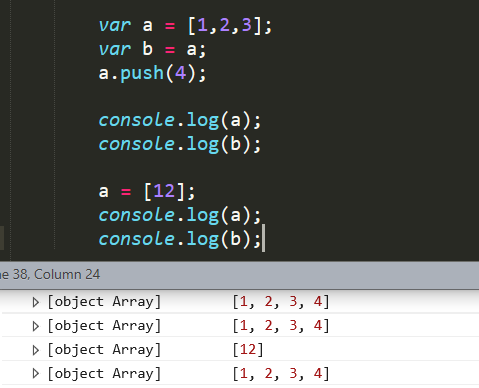Click the "a = [12];" code line

[x=147, y=192]
